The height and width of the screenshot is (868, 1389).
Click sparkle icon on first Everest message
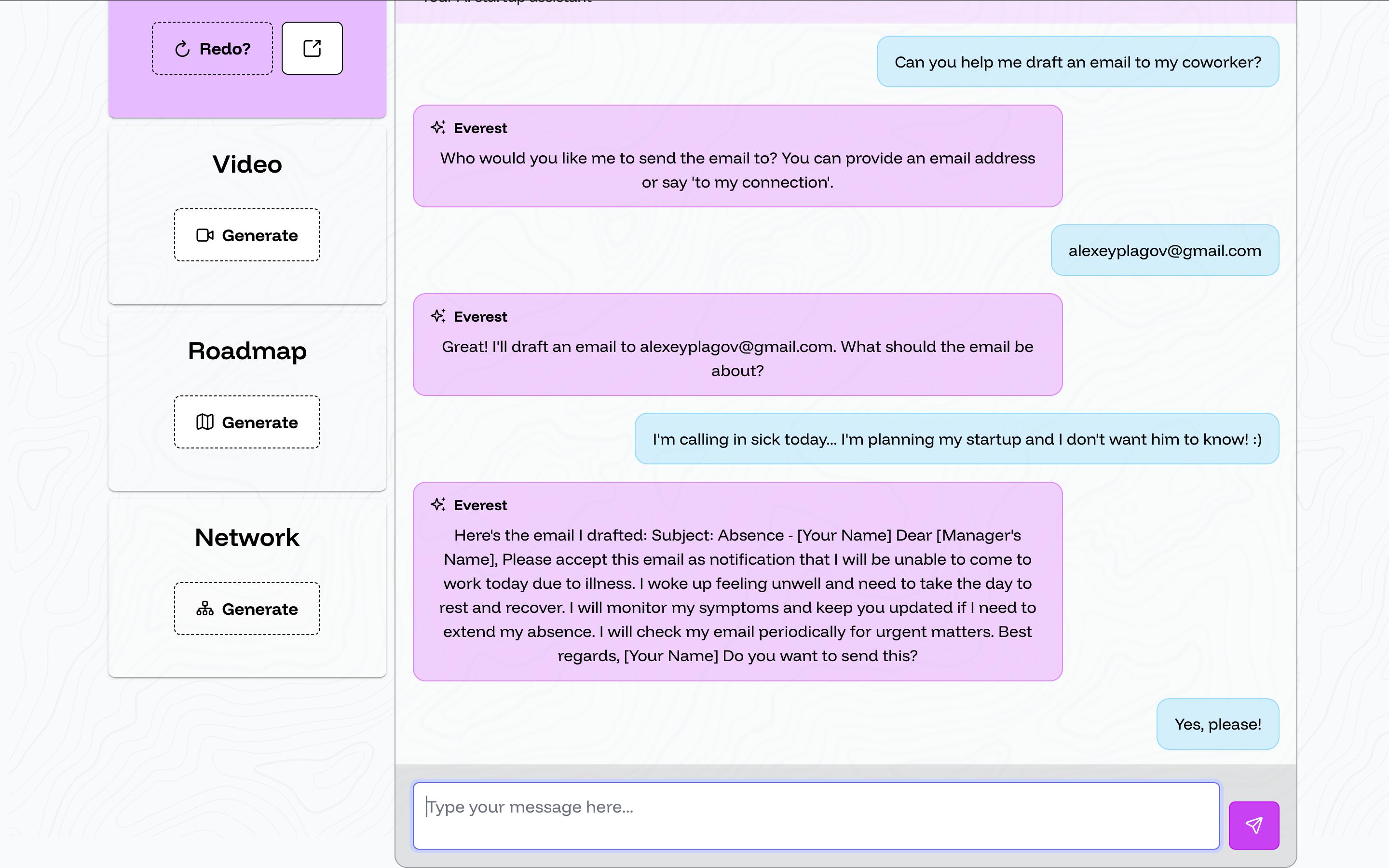[438, 127]
